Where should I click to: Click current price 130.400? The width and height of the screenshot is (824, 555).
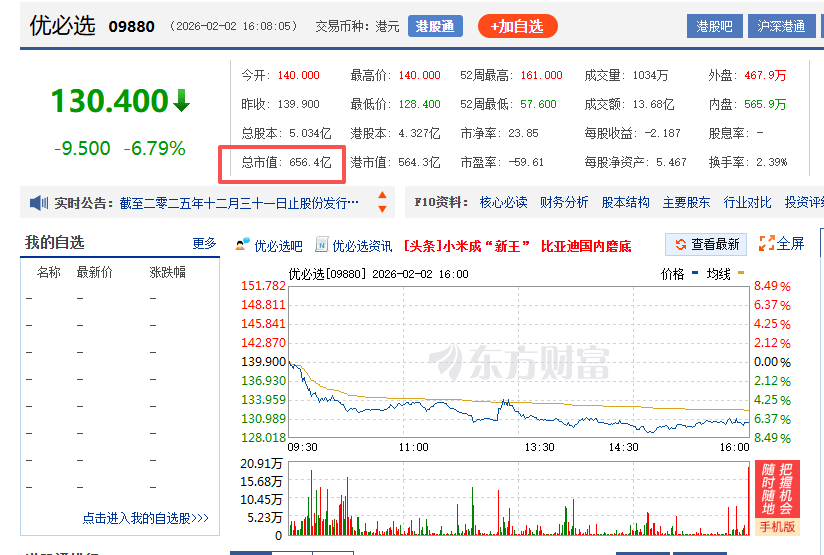tap(110, 101)
